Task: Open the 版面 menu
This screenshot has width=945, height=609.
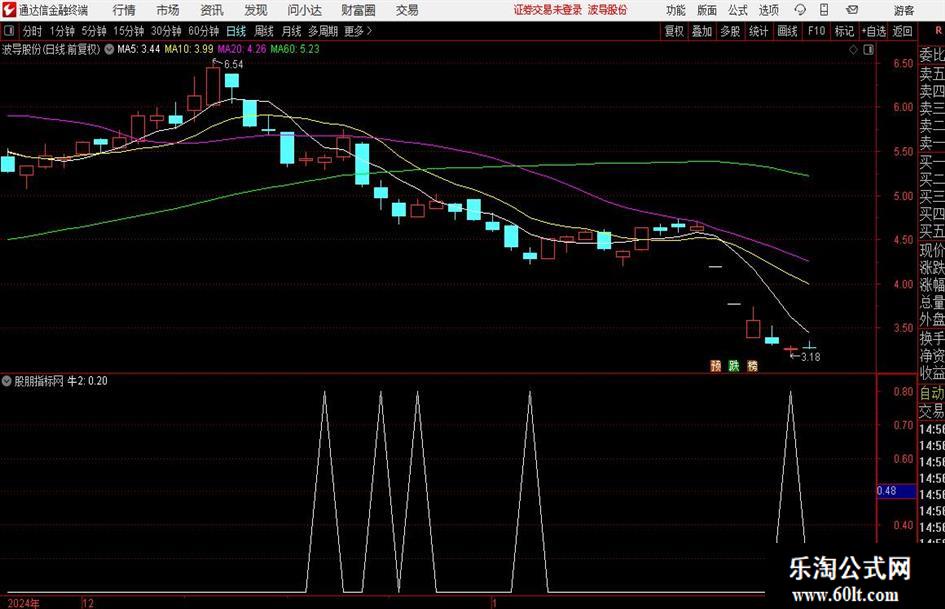Action: [x=706, y=10]
